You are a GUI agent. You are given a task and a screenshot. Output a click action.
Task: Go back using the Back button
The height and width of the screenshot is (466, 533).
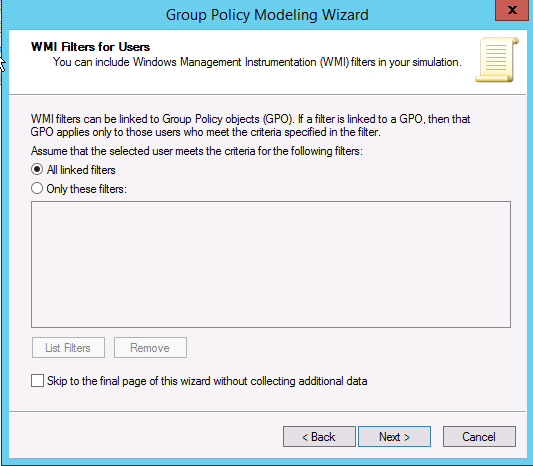pos(319,437)
